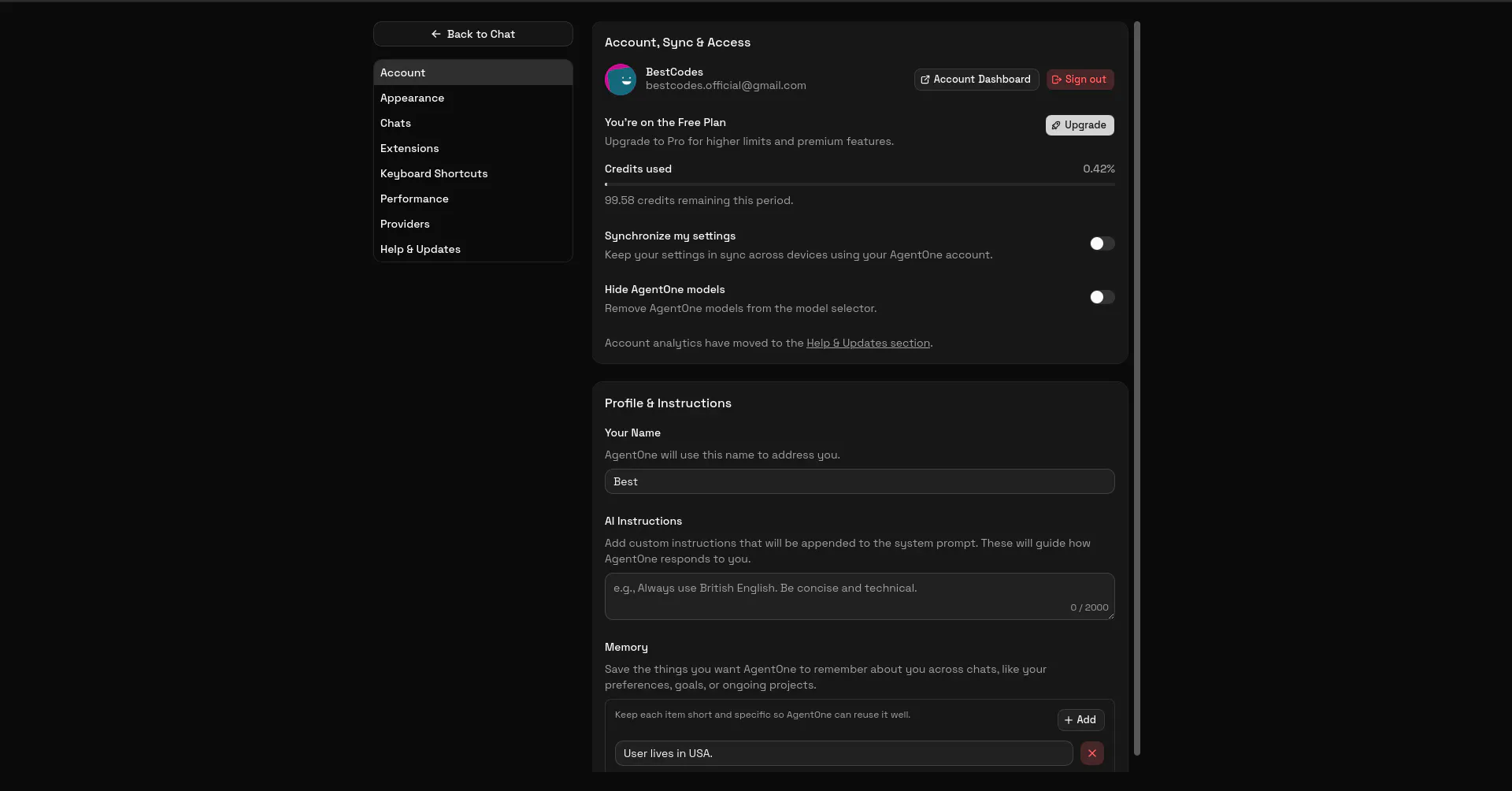Sign out of the account

pos(1080,80)
